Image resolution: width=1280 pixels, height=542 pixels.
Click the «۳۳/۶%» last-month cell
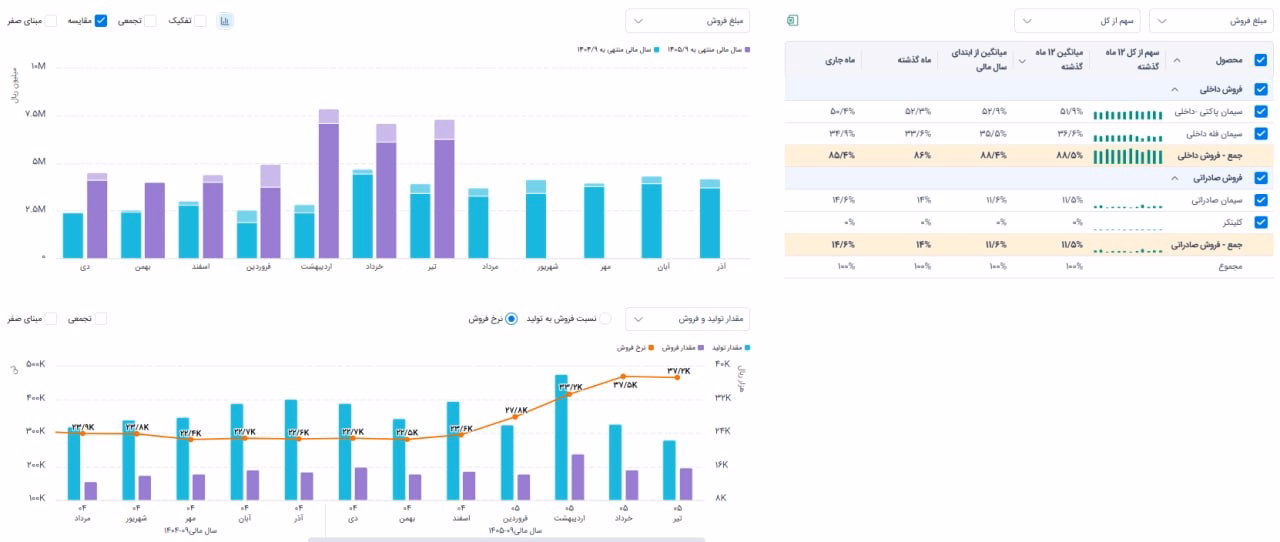918,133
